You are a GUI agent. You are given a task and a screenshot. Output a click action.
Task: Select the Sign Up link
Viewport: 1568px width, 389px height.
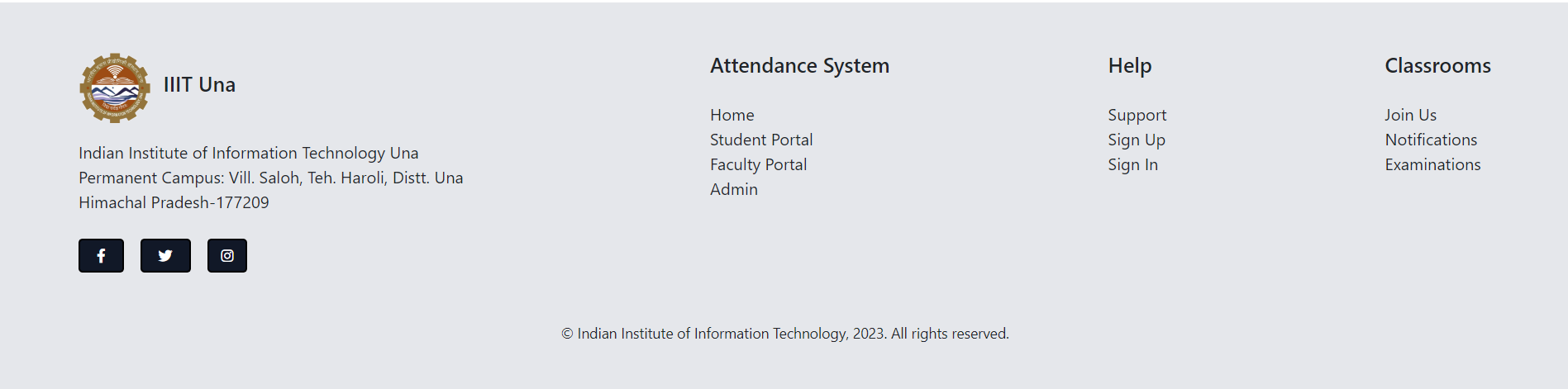[x=1137, y=140]
